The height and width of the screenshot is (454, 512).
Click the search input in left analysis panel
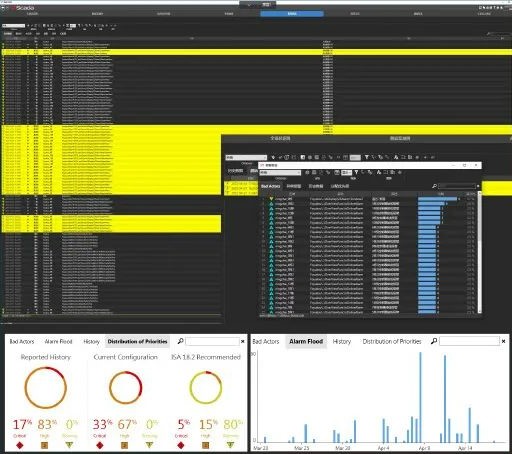coord(212,341)
